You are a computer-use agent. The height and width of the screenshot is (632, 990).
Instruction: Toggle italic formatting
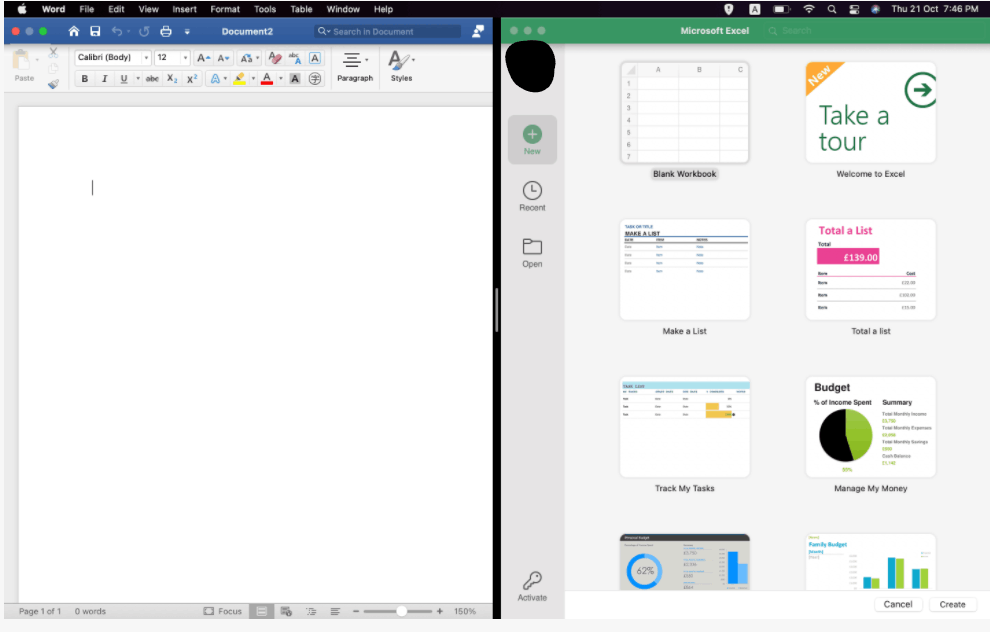[x=104, y=79]
